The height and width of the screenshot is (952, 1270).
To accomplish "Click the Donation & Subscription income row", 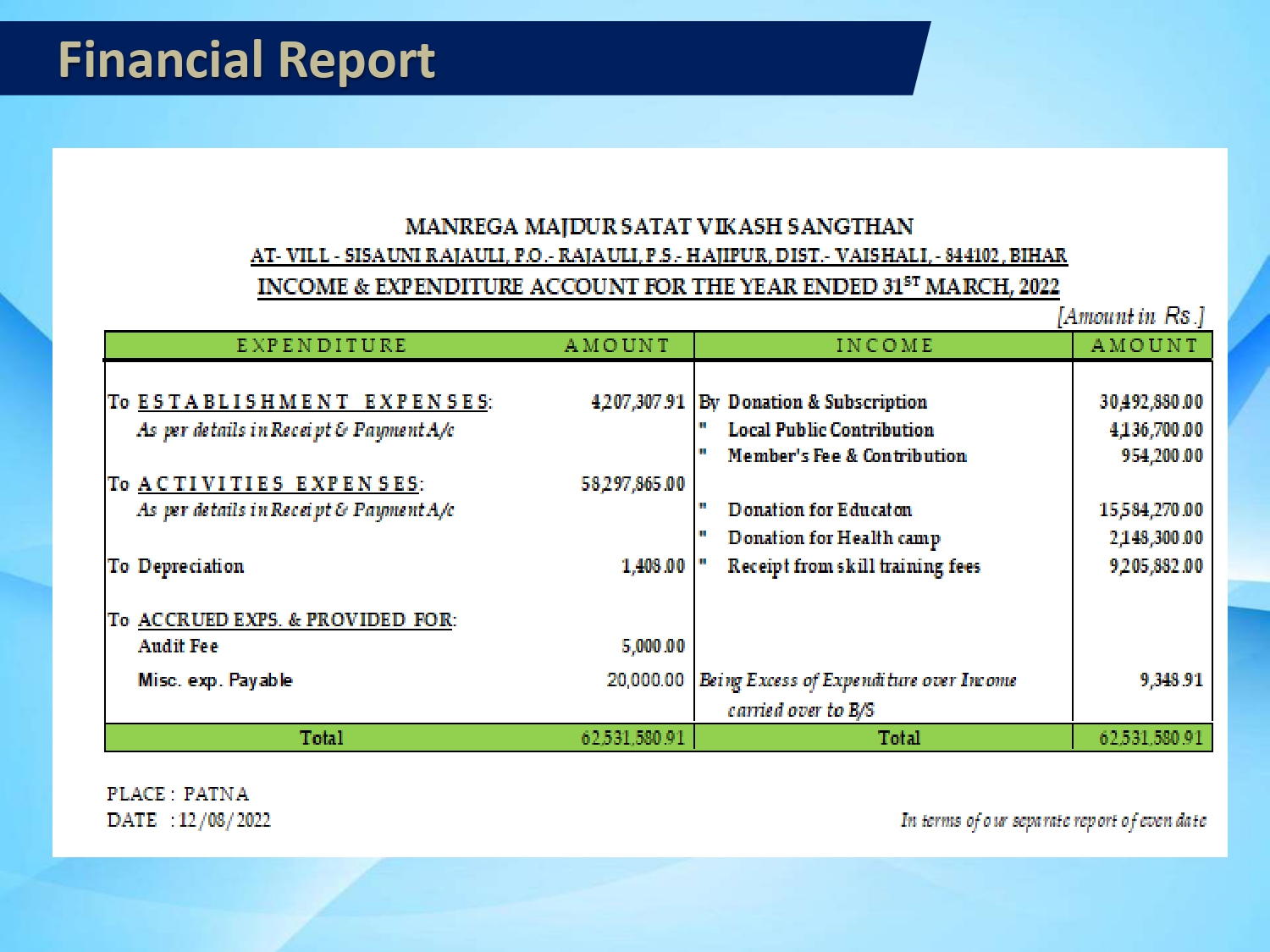I will tap(827, 402).
